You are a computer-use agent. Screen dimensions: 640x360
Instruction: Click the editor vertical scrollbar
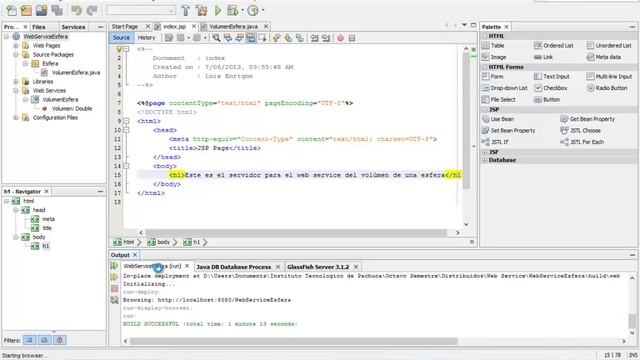pyautogui.click(x=466, y=122)
